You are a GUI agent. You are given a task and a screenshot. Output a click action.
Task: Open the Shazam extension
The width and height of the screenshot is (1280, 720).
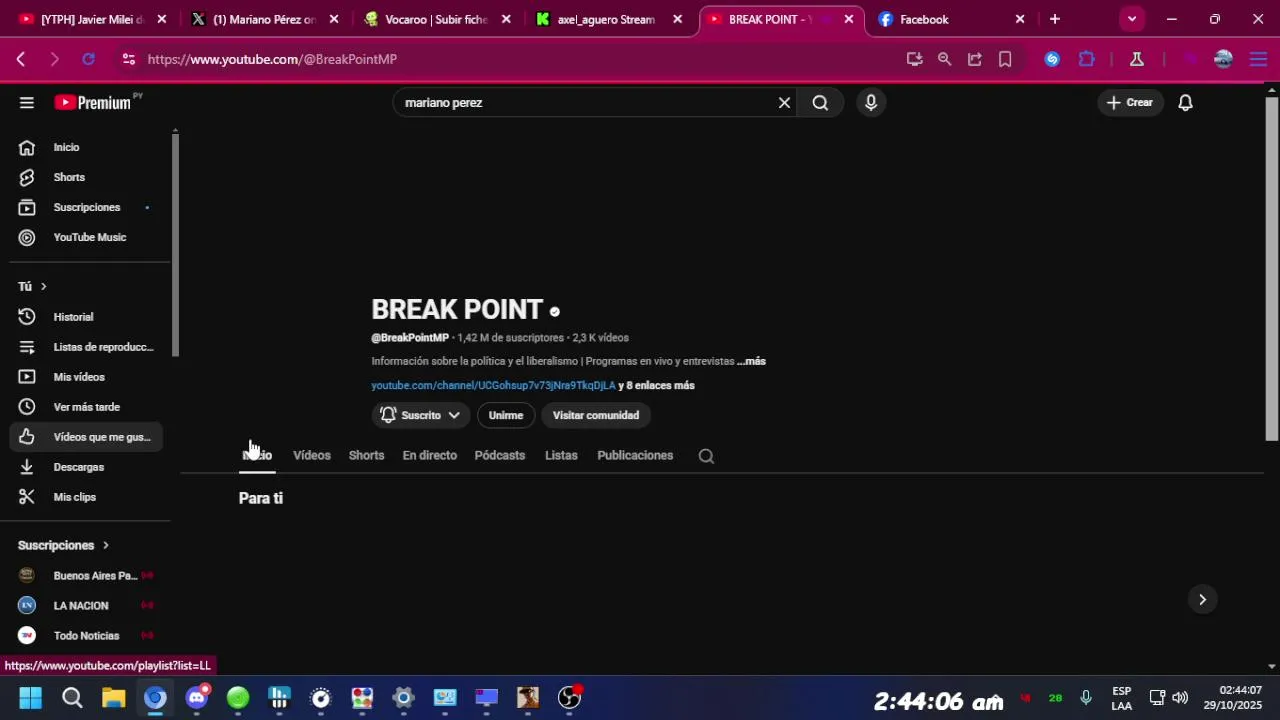(1052, 59)
